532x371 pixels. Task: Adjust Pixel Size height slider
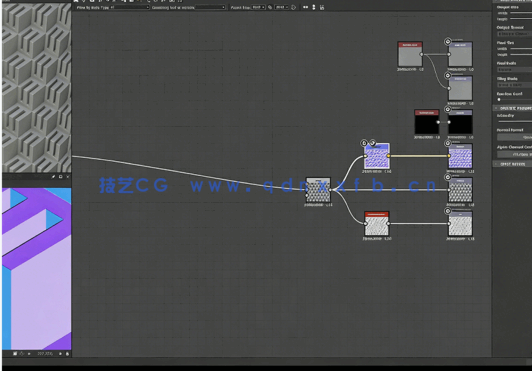[521, 54]
